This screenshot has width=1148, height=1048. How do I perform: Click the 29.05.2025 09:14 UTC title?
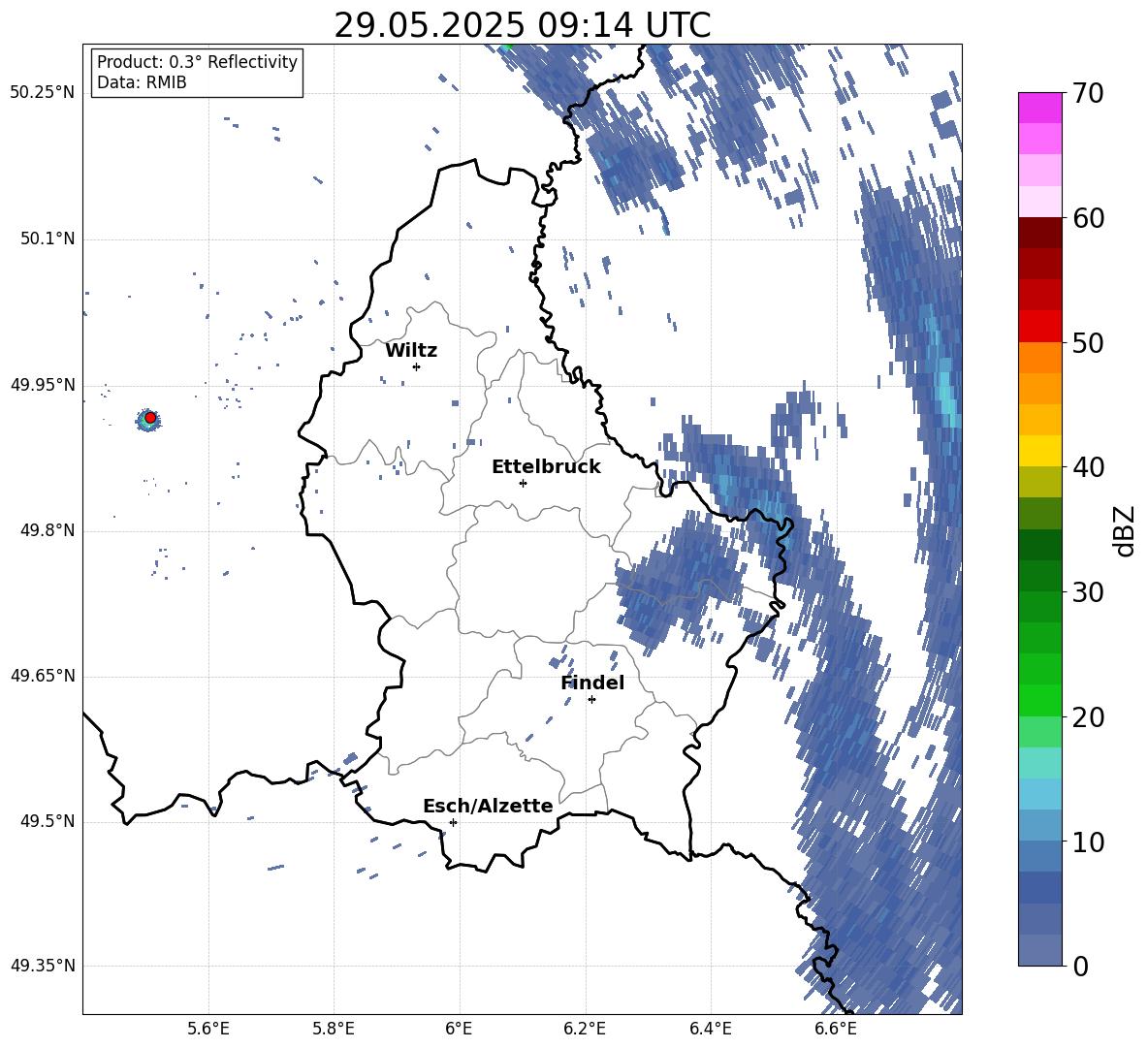point(522,25)
